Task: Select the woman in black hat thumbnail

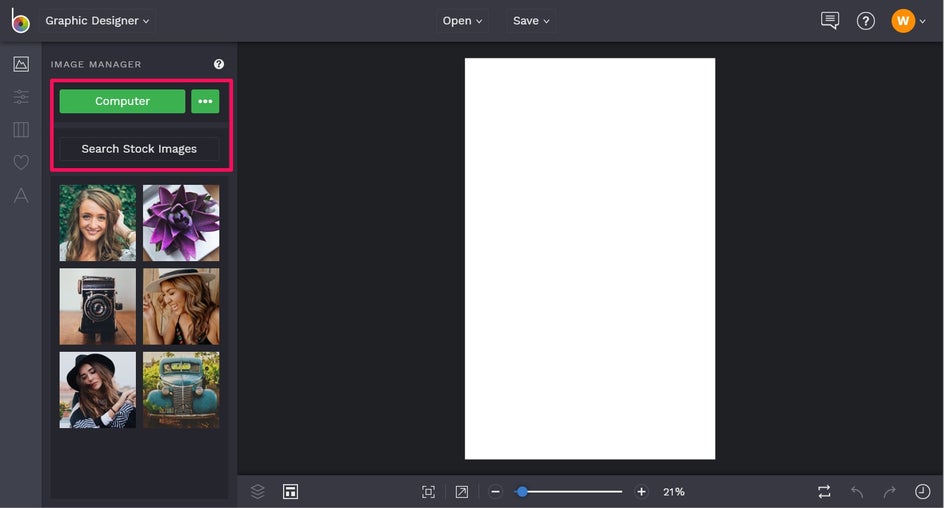Action: click(x=98, y=390)
